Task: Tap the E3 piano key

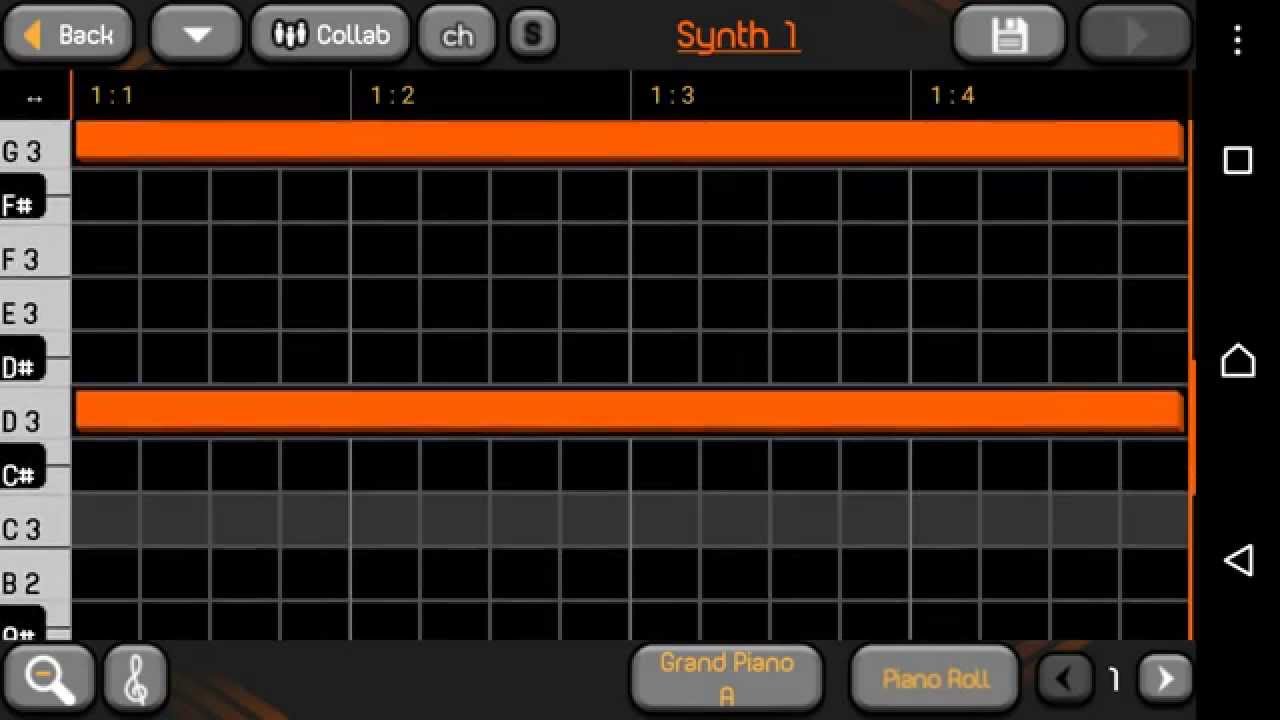Action: coord(35,309)
